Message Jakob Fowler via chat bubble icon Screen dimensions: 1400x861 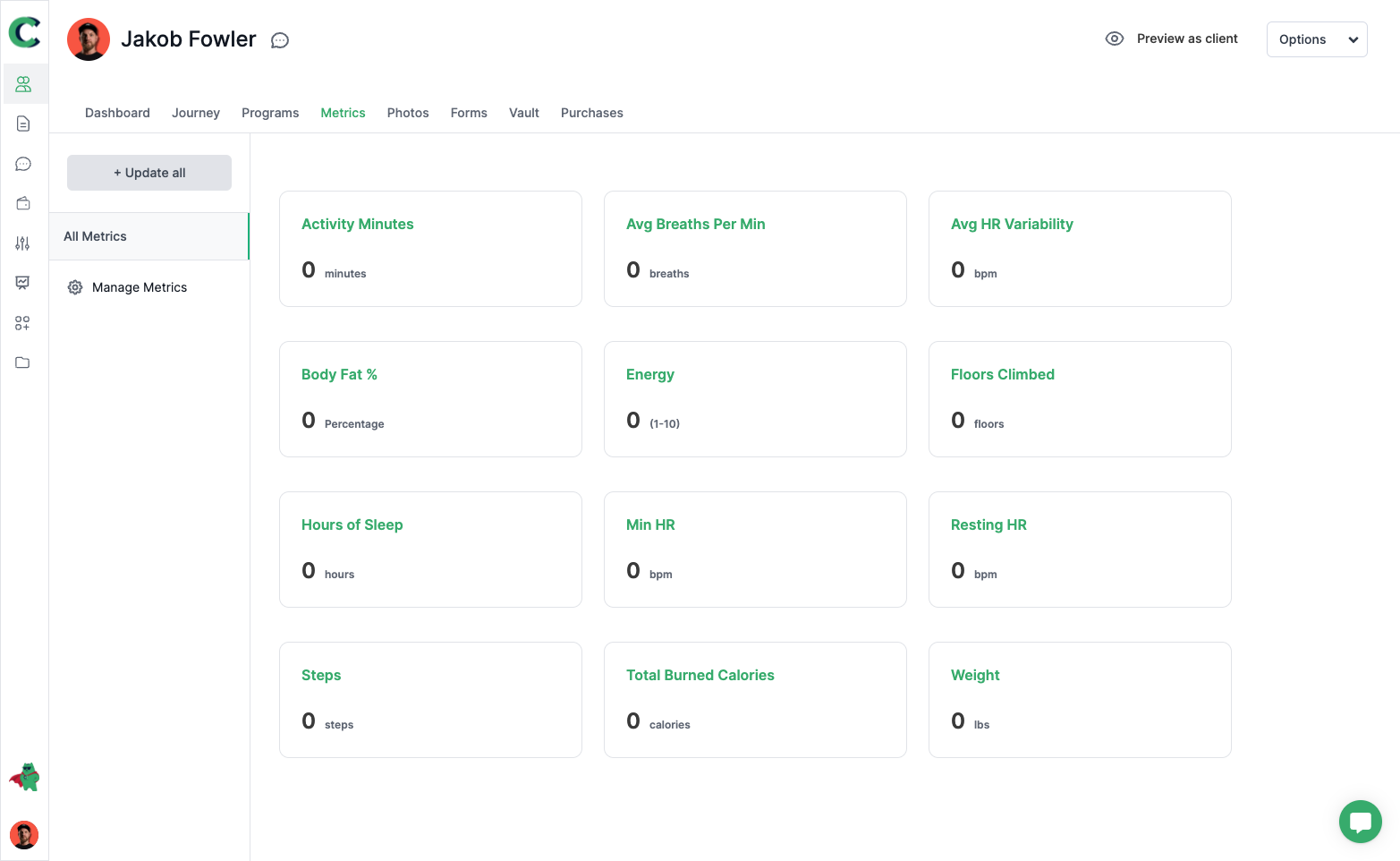[x=280, y=40]
